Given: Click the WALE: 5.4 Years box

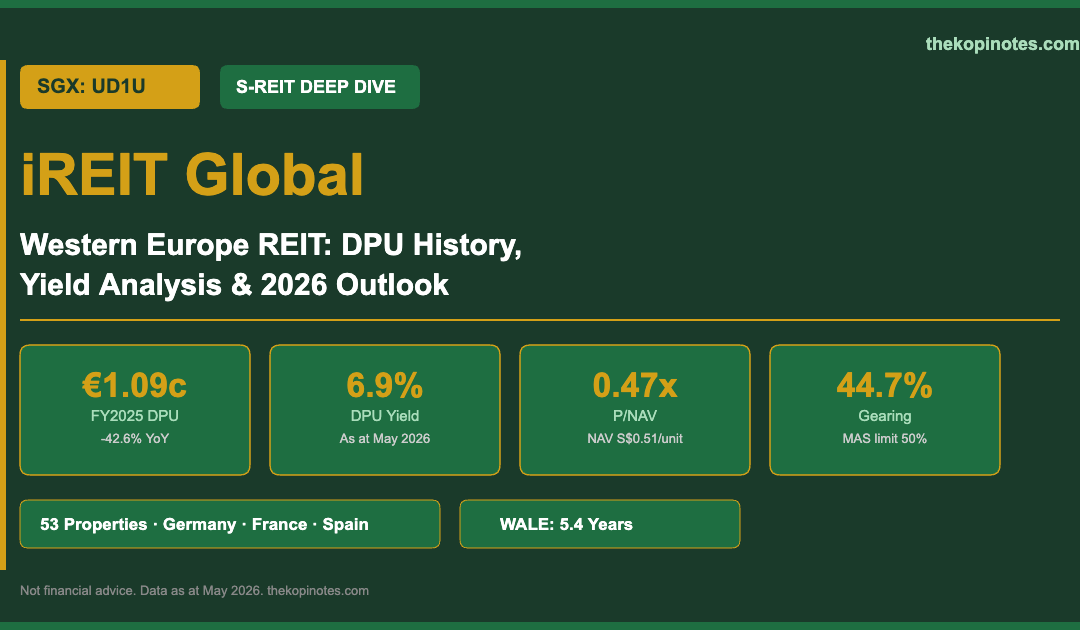Looking at the screenshot, I should click(x=600, y=524).
